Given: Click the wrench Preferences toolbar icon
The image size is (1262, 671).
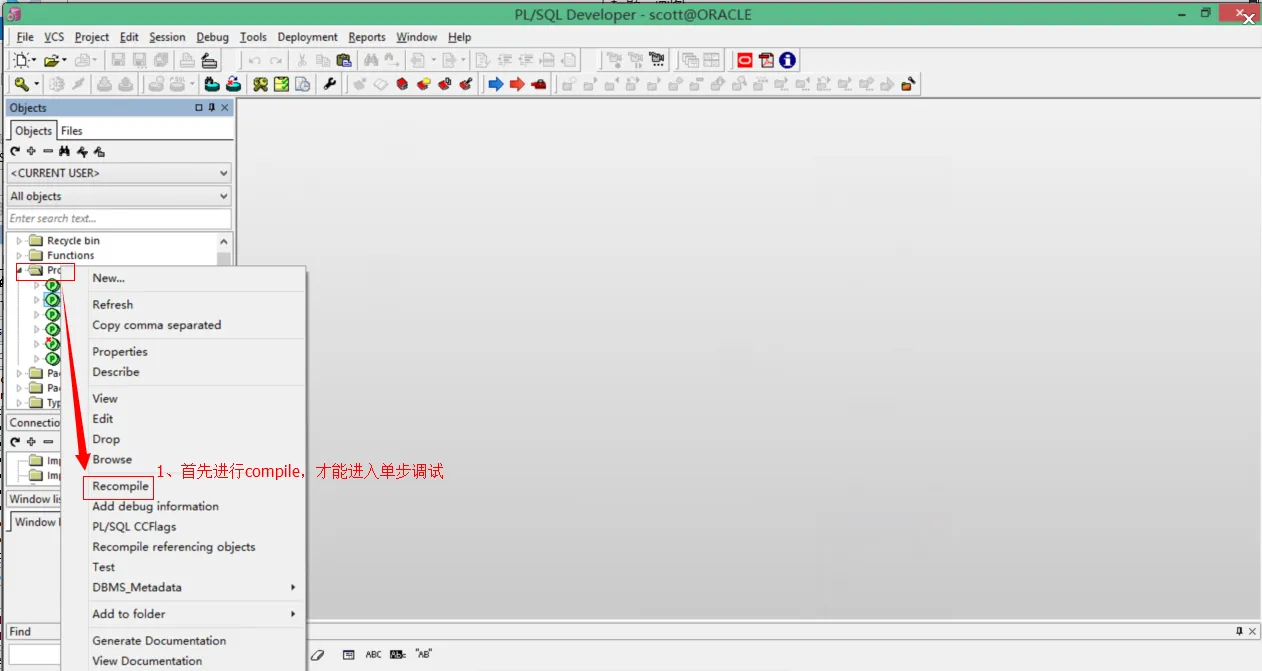Looking at the screenshot, I should [330, 84].
